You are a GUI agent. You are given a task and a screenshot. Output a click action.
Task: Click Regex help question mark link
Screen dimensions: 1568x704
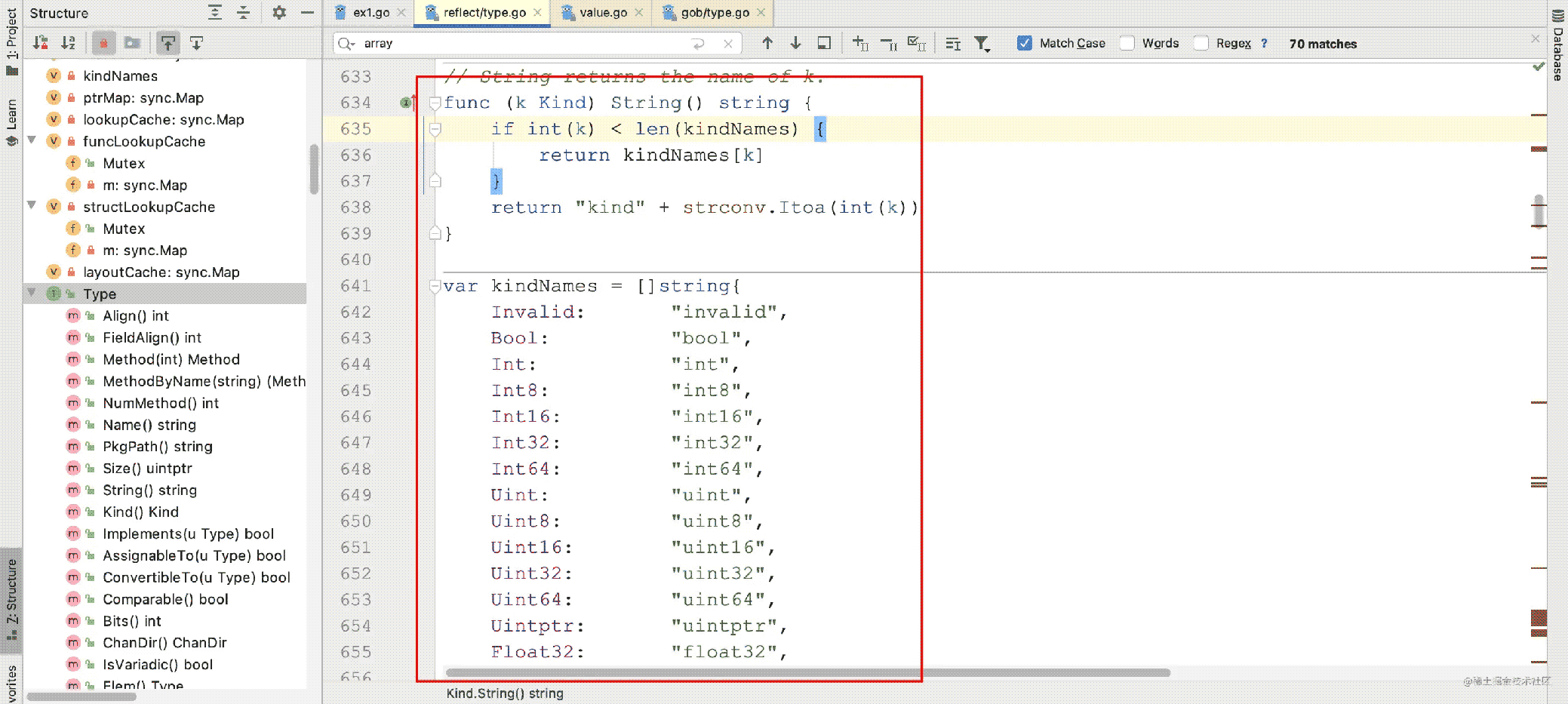(1264, 44)
